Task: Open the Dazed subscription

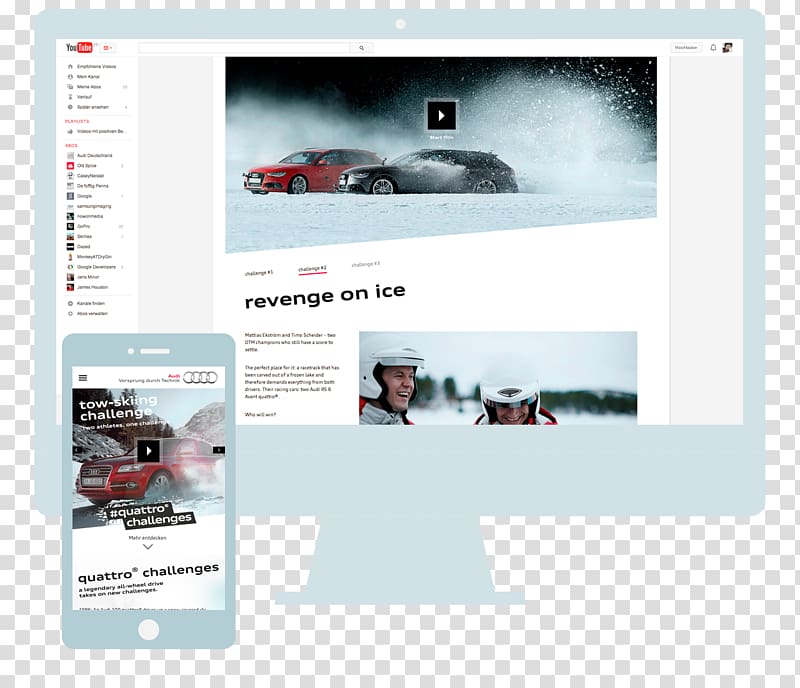Action: (83, 247)
